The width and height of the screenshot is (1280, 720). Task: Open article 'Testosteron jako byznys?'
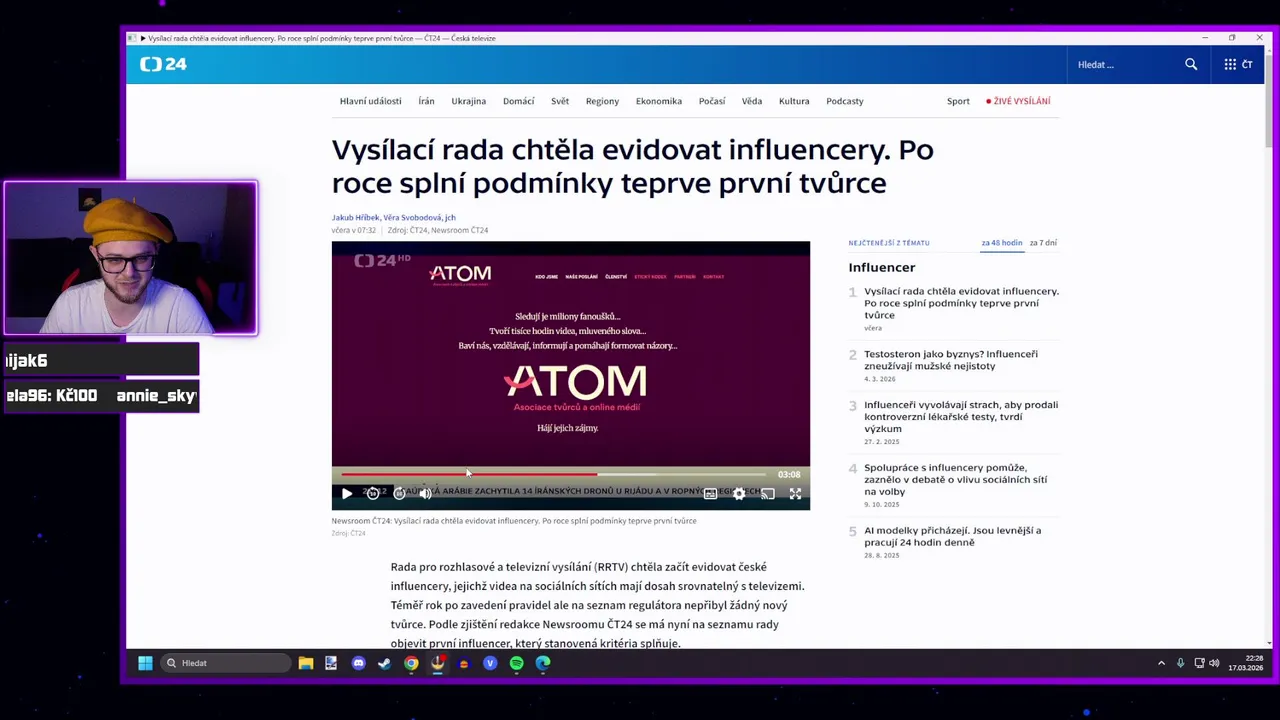point(951,360)
